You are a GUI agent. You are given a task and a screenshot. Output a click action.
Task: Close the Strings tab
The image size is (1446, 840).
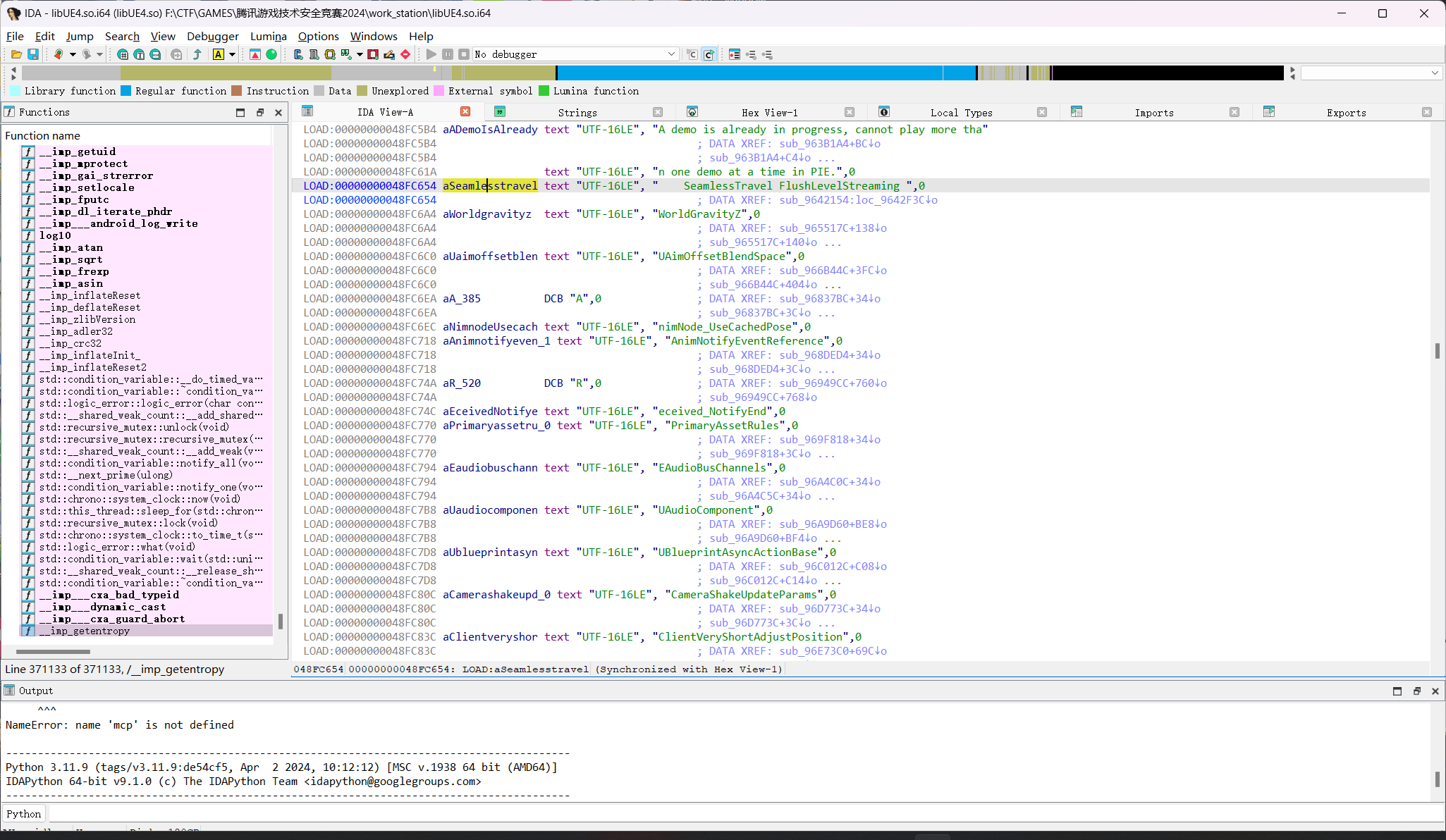point(658,112)
